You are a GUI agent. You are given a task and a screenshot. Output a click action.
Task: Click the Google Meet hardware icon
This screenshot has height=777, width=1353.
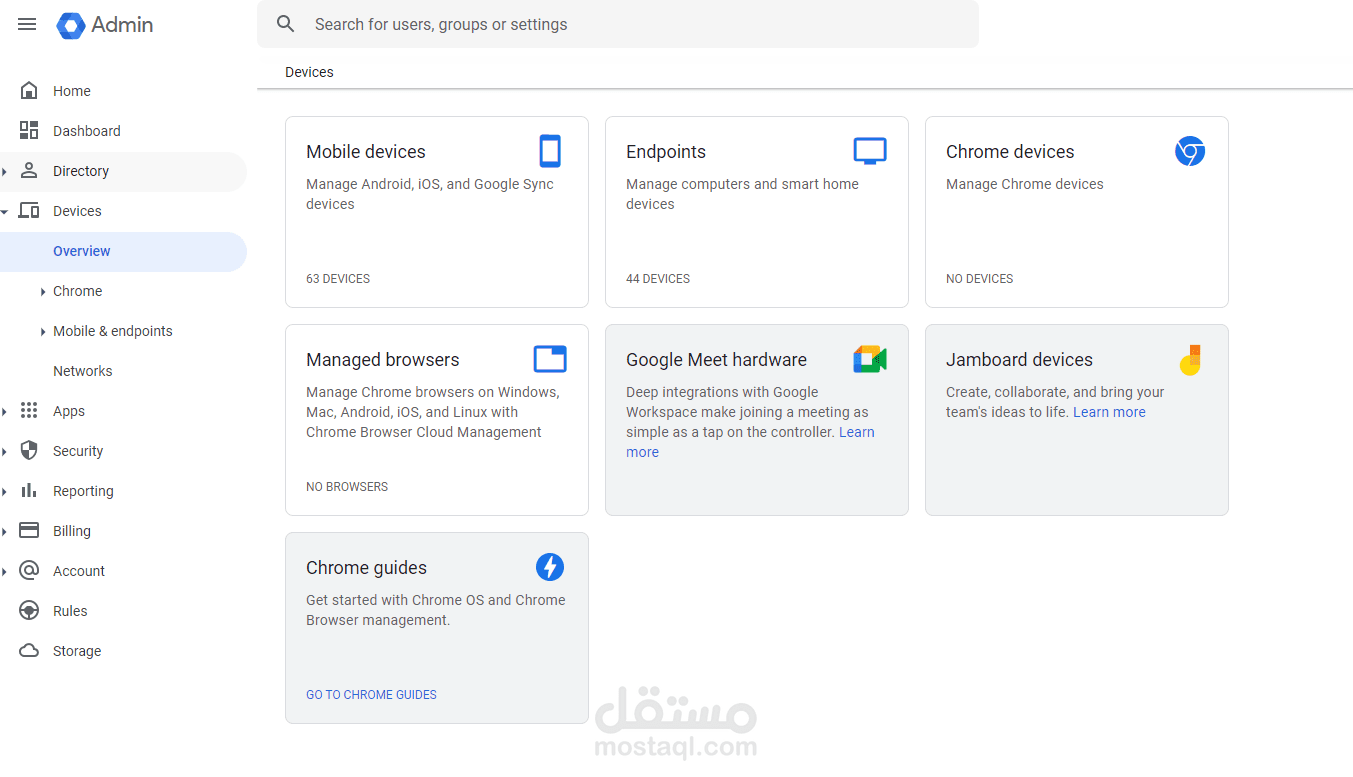(x=870, y=359)
